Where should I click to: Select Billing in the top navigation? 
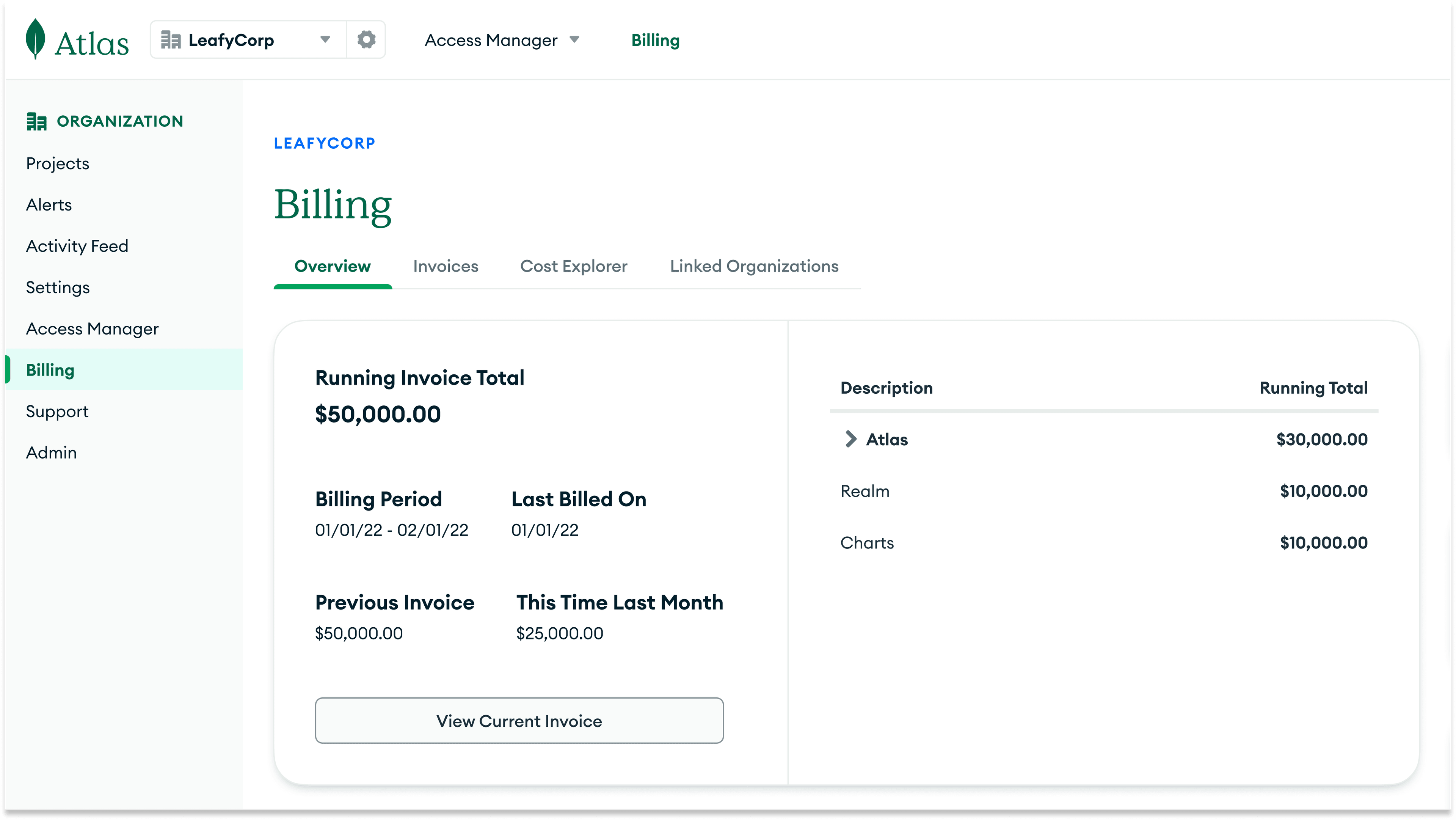tap(655, 39)
